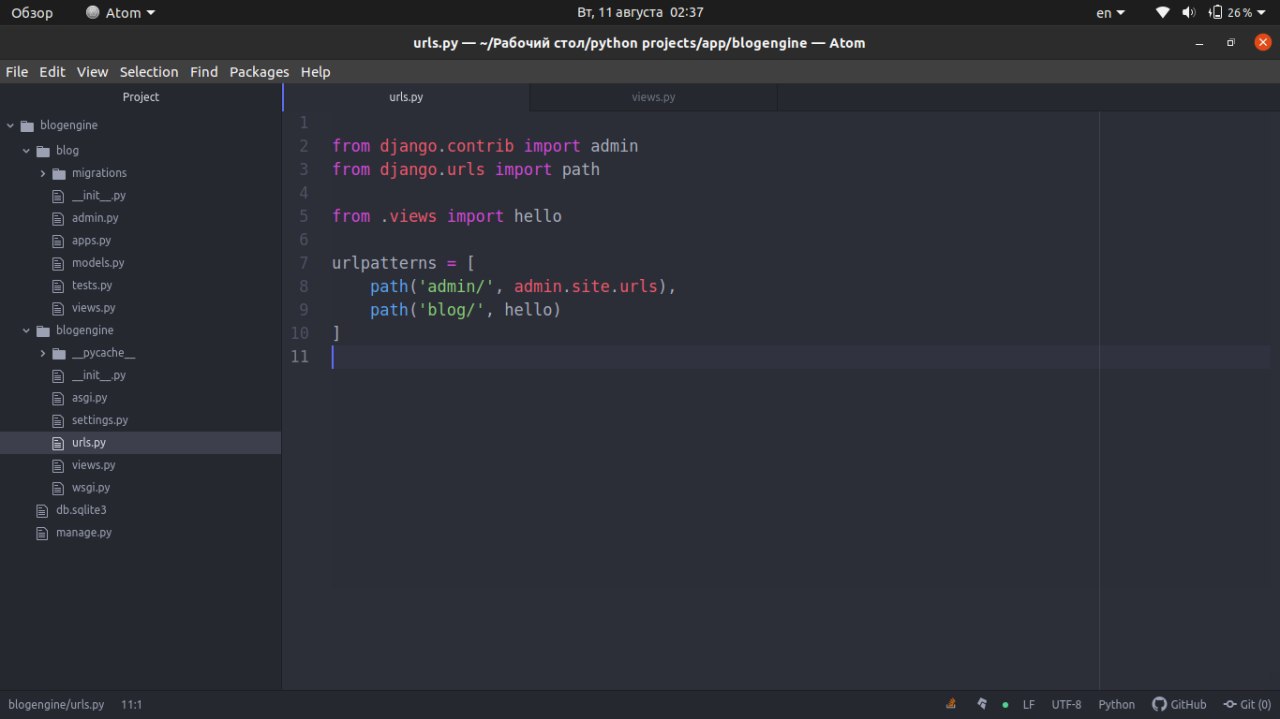Open the Packages menu

pos(259,72)
